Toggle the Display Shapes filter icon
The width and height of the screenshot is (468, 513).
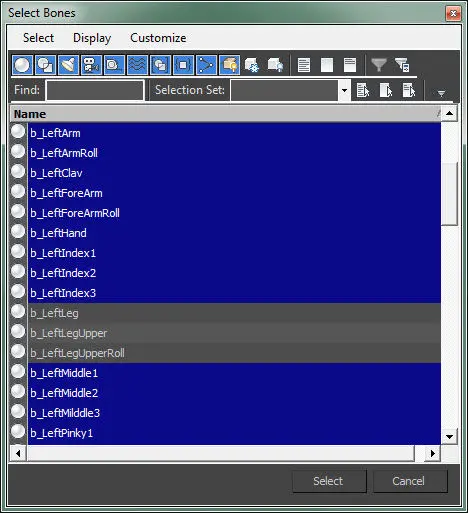[x=45, y=65]
